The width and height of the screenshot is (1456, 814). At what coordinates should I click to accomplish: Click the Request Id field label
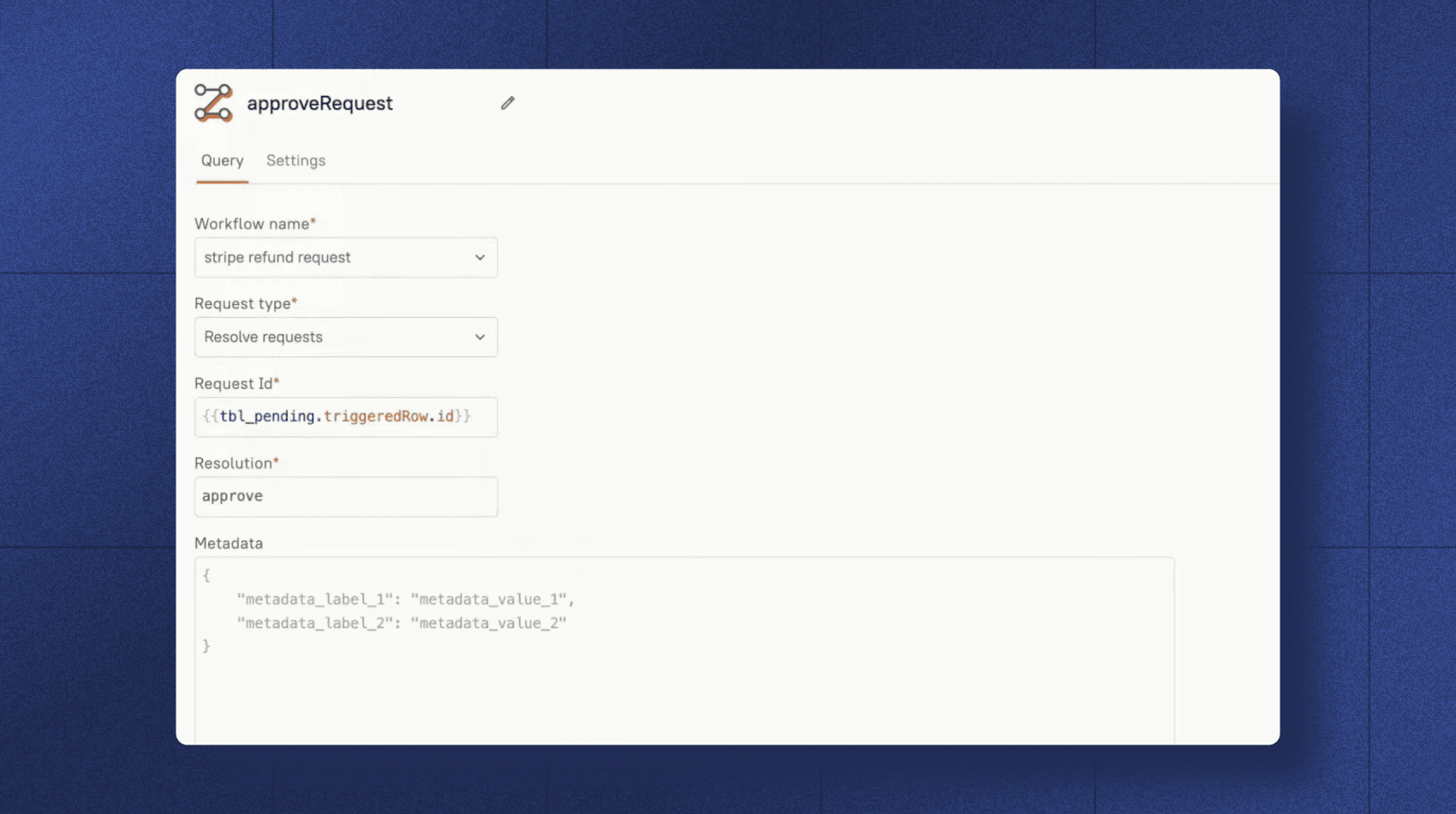[x=234, y=383]
